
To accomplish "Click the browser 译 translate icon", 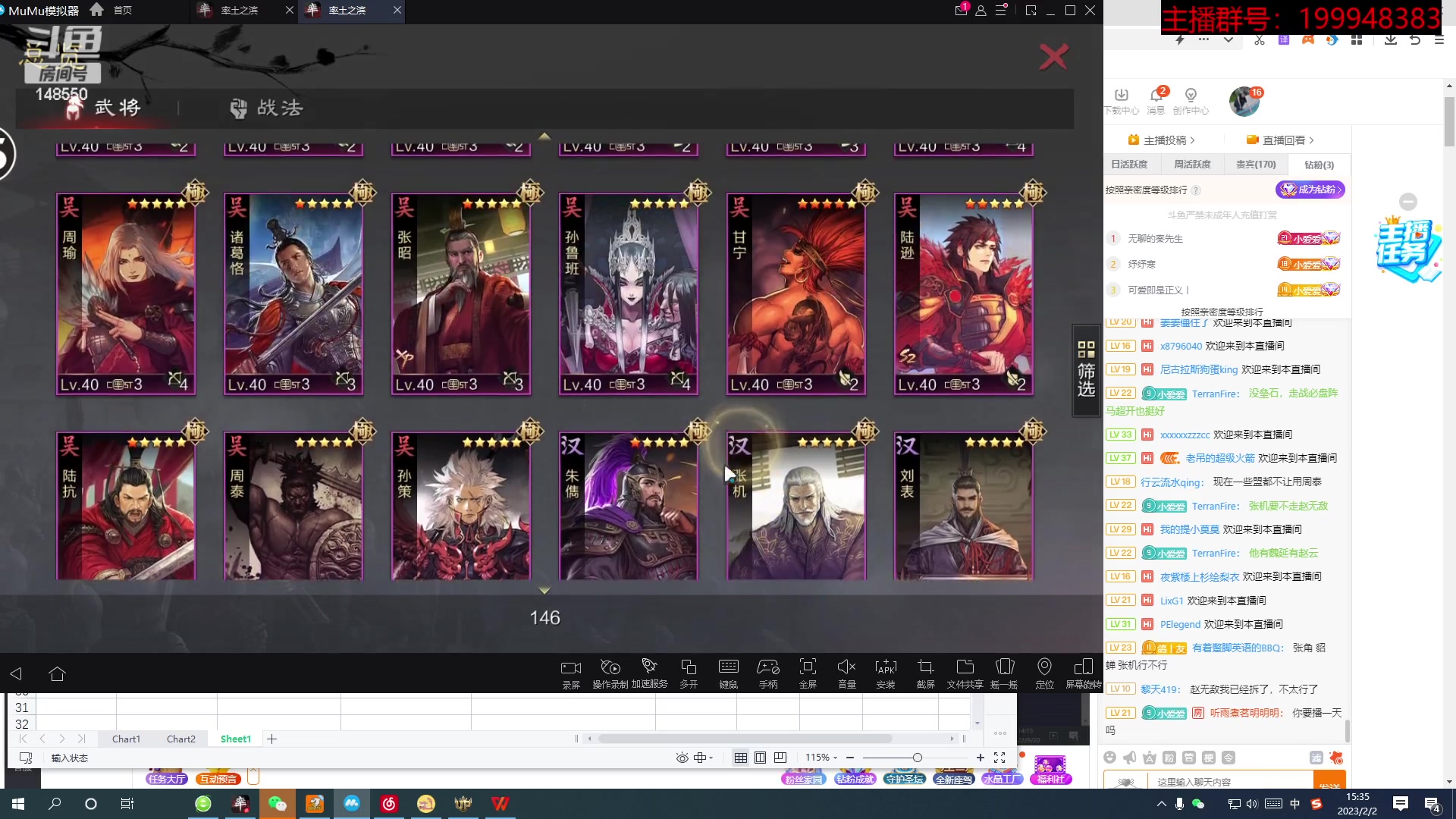I will 1284,40.
